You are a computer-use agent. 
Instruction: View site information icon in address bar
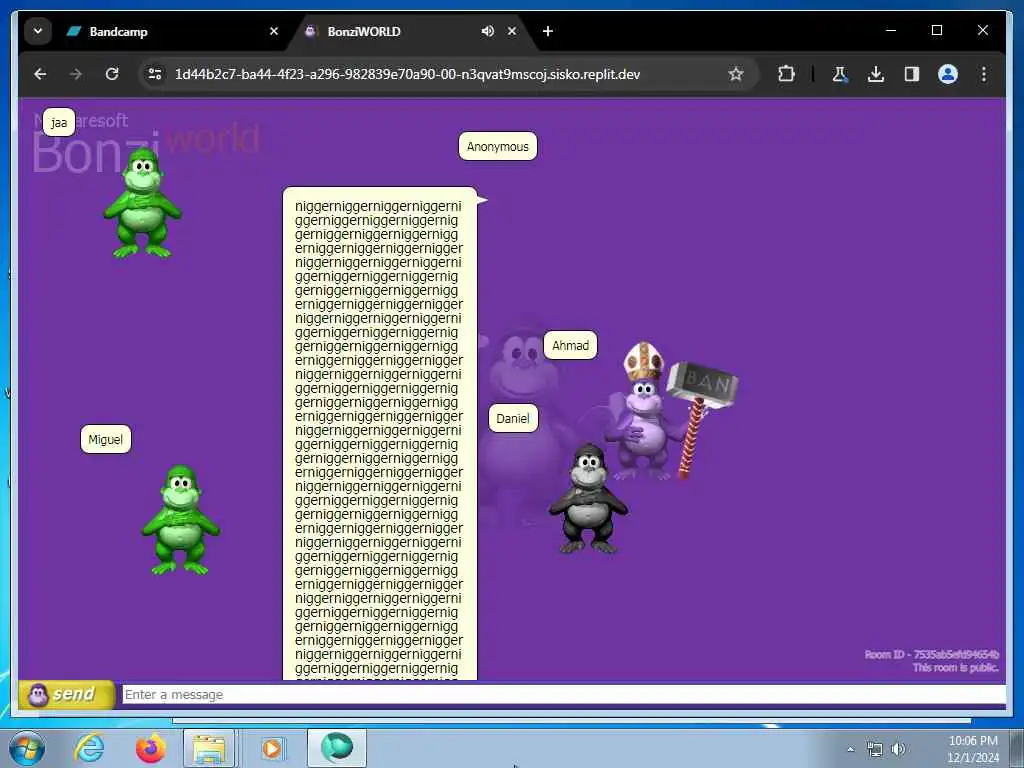coord(155,74)
